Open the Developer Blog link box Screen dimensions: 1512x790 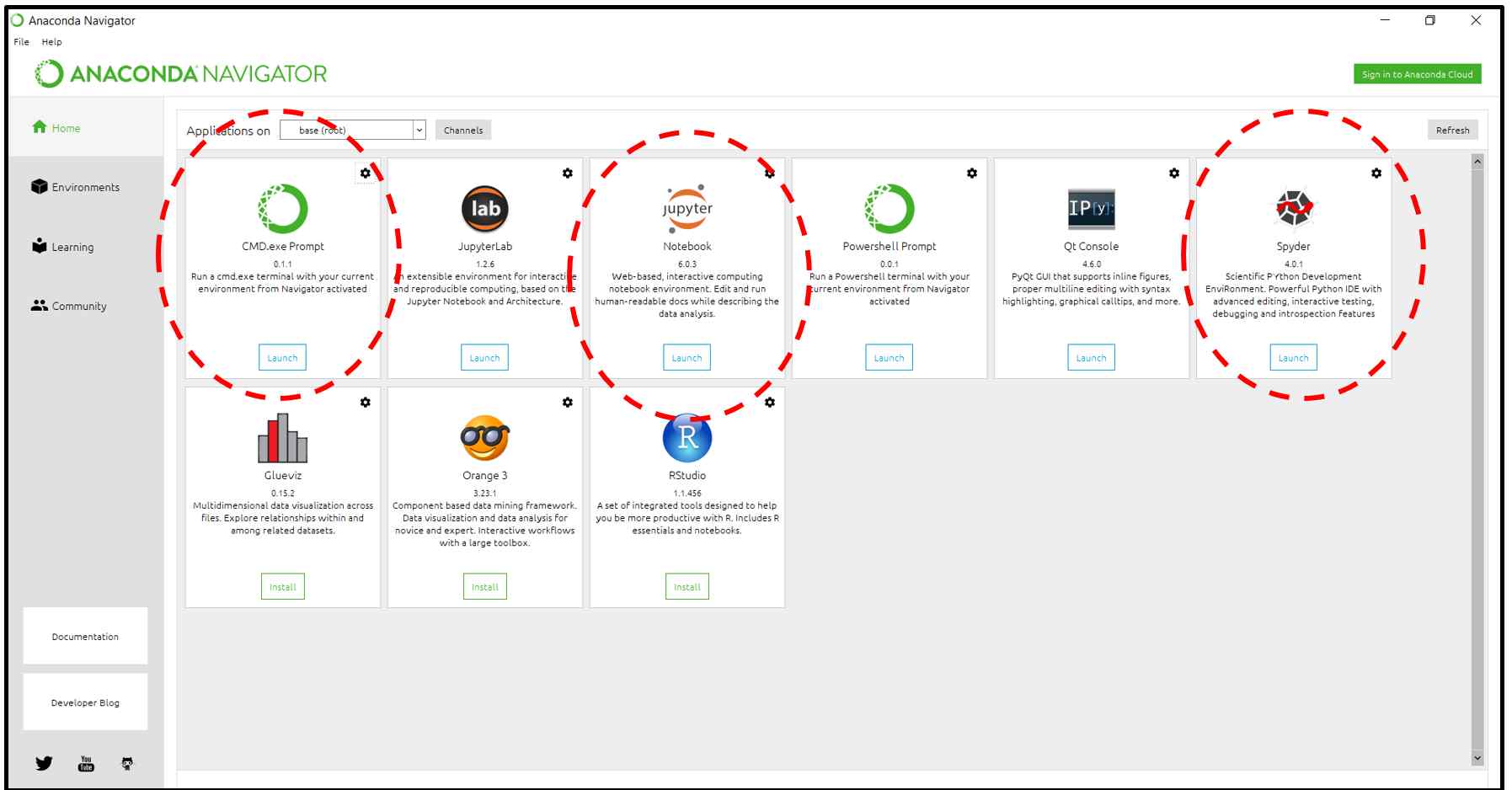85,702
